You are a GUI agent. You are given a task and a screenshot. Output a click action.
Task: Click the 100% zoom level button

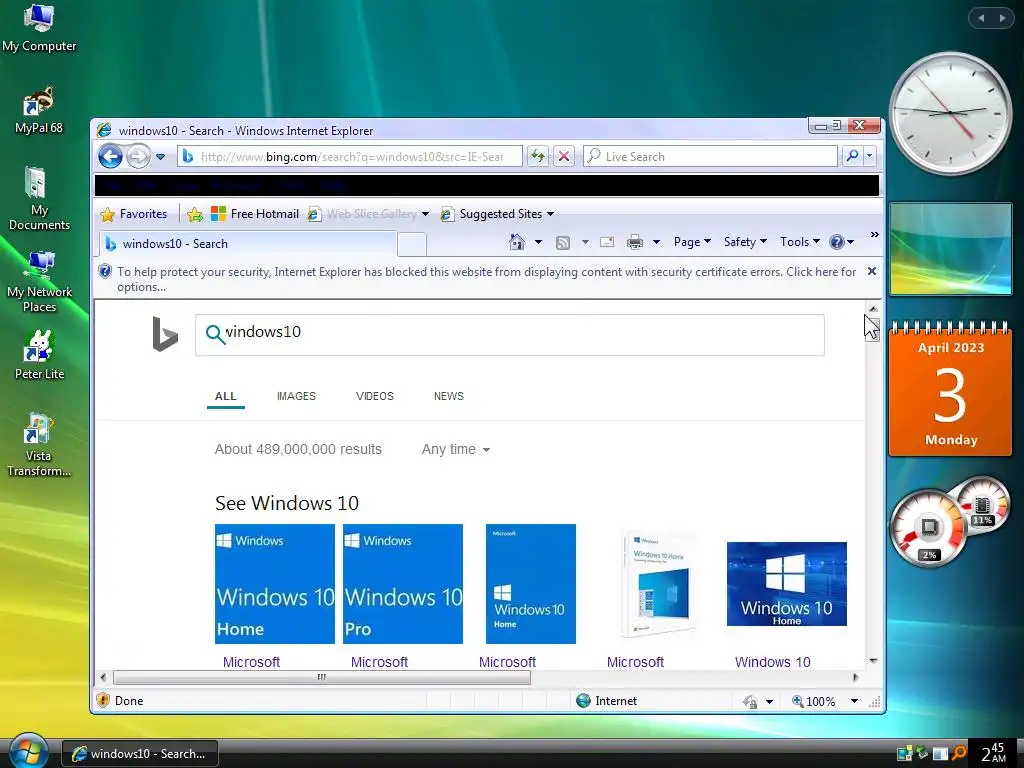click(x=814, y=701)
